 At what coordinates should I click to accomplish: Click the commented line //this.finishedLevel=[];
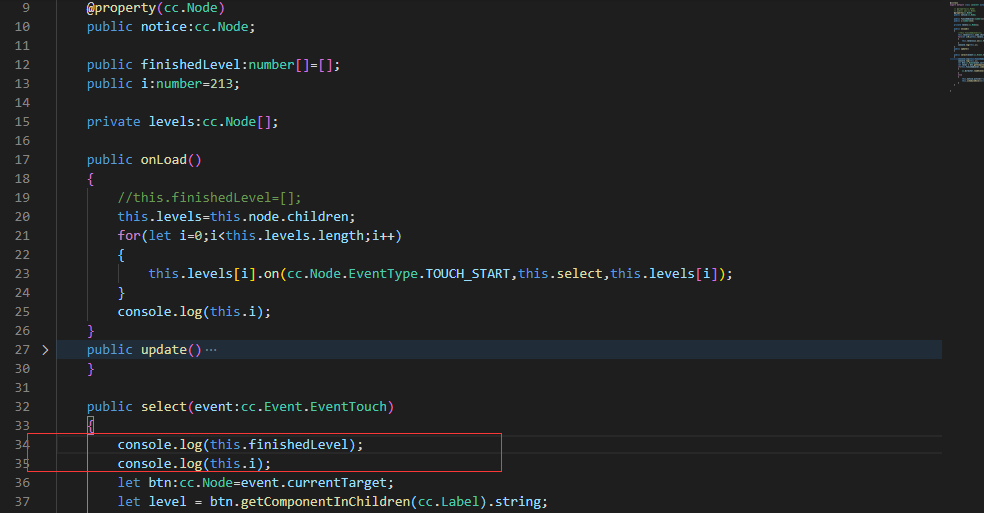(210, 198)
